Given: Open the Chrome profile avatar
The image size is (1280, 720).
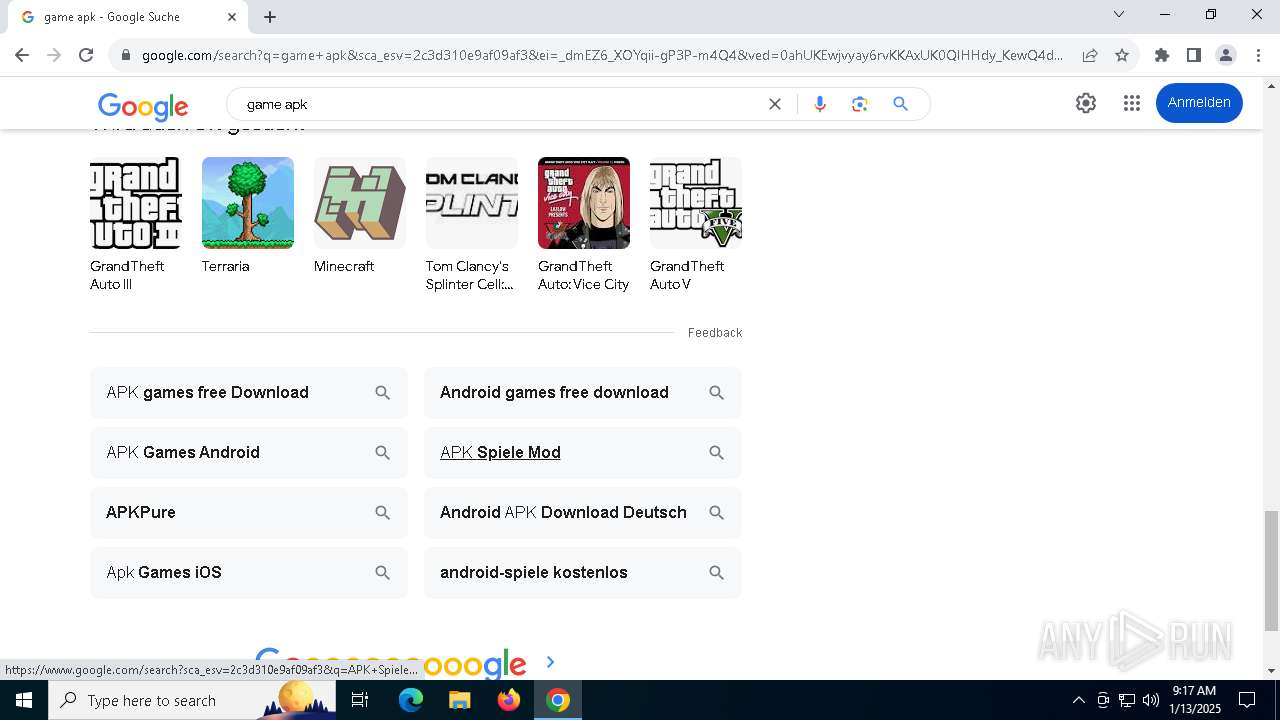Looking at the screenshot, I should pos(1226,55).
